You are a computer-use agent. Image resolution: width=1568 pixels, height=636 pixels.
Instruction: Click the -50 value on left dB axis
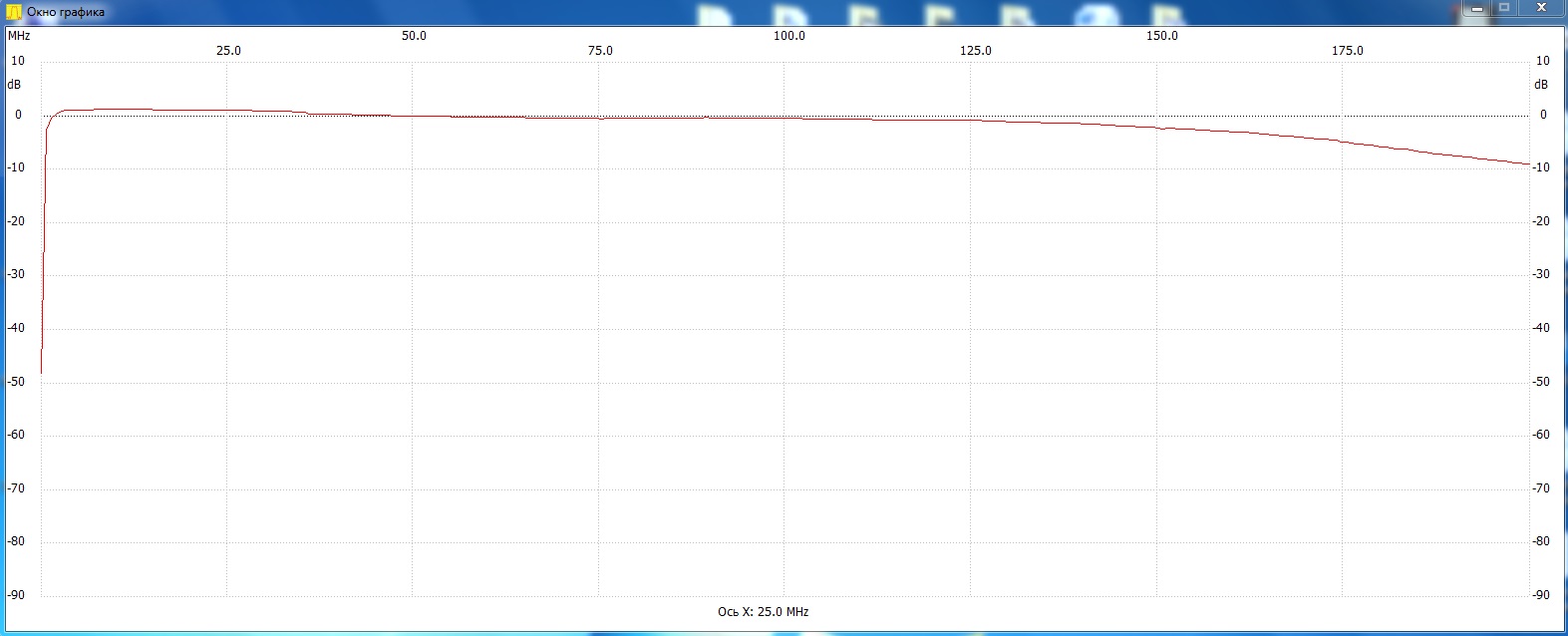point(16,382)
